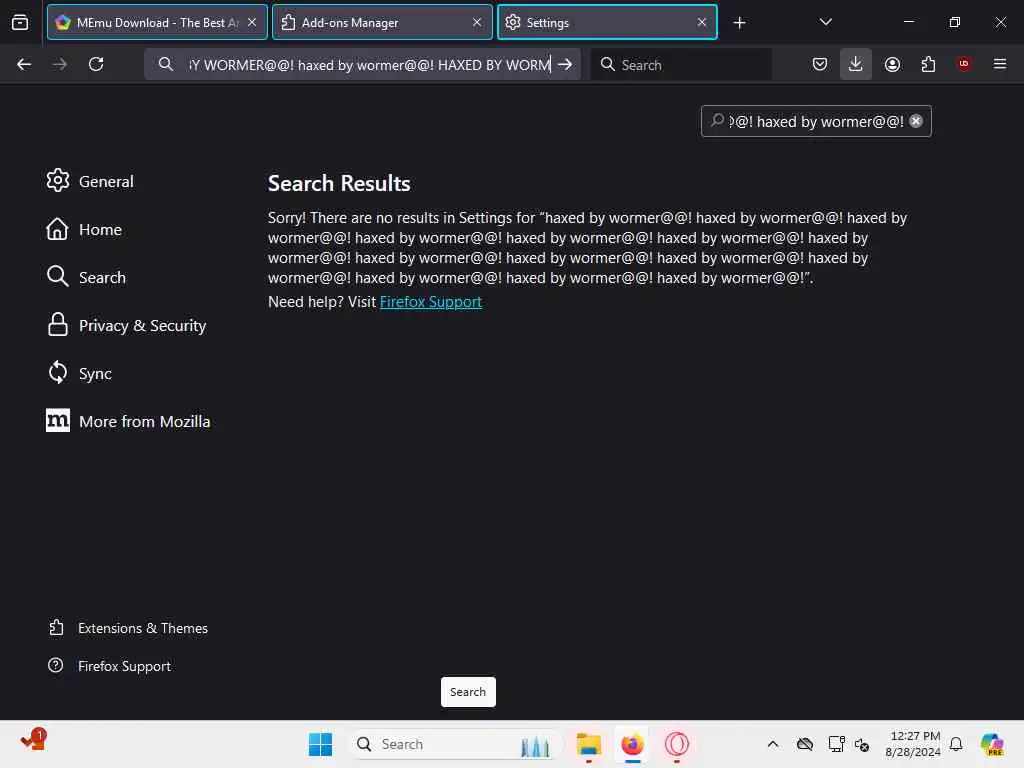The width and height of the screenshot is (1024, 768).
Task: Click the Find in Settings search field
Action: [816, 121]
